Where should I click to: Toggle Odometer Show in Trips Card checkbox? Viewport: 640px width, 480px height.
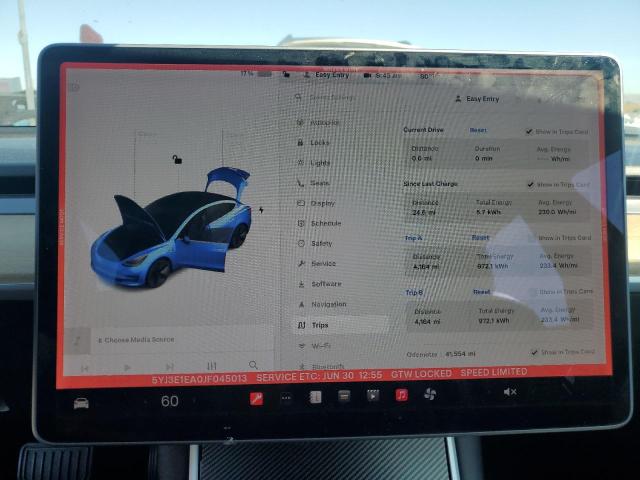pyautogui.click(x=534, y=352)
